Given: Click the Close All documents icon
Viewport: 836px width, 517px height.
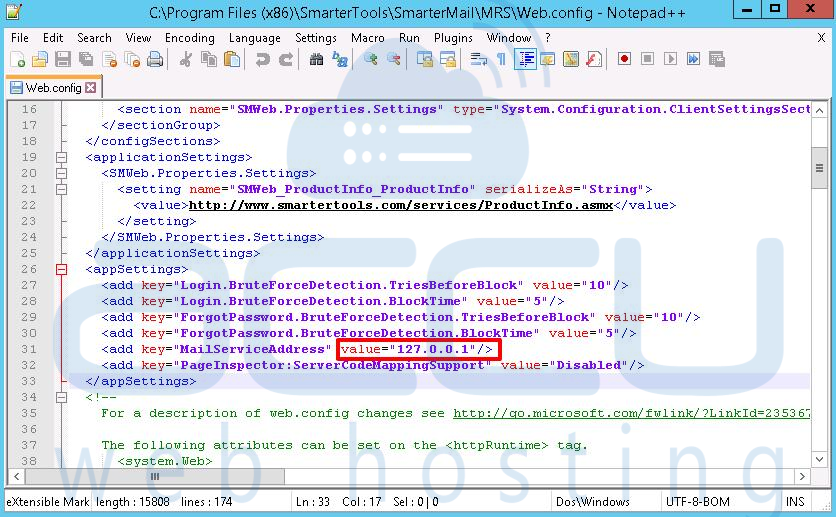Looking at the screenshot, I should pos(132,59).
